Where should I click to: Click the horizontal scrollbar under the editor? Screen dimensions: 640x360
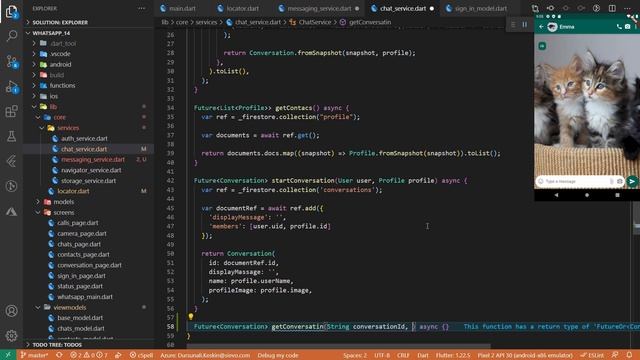tap(338, 347)
